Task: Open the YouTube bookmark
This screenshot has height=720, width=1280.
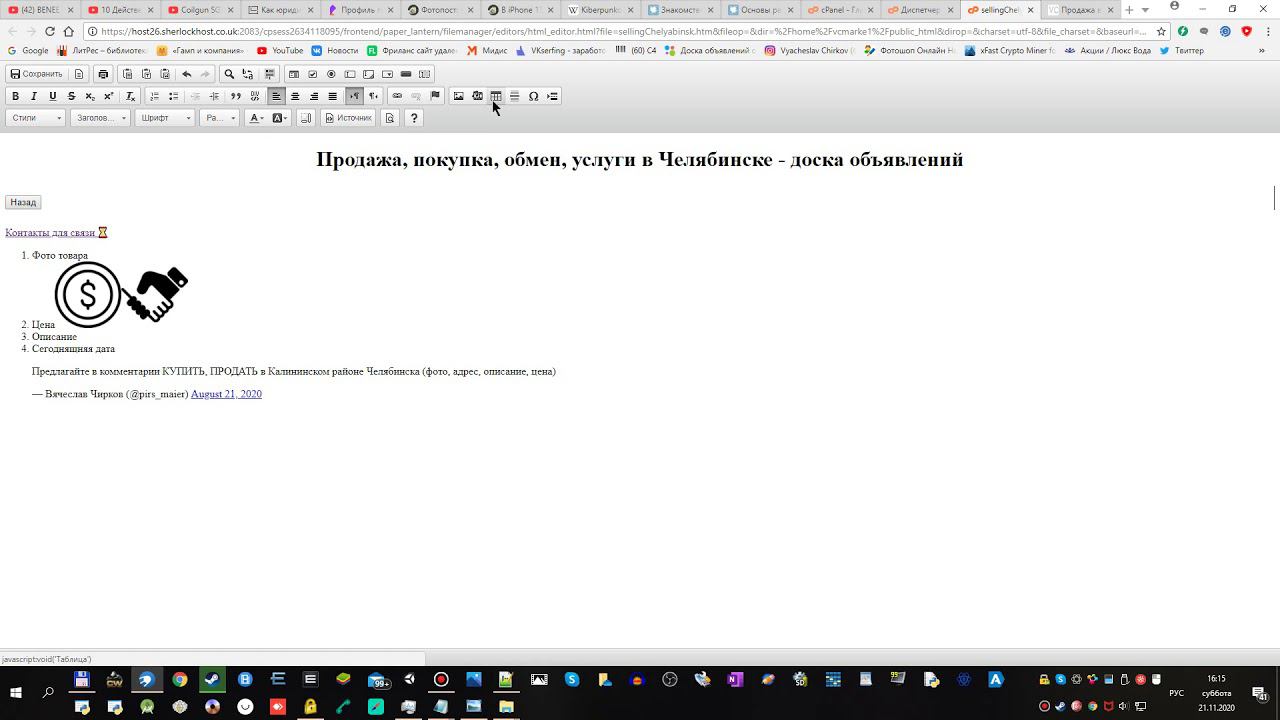Action: pyautogui.click(x=280, y=50)
